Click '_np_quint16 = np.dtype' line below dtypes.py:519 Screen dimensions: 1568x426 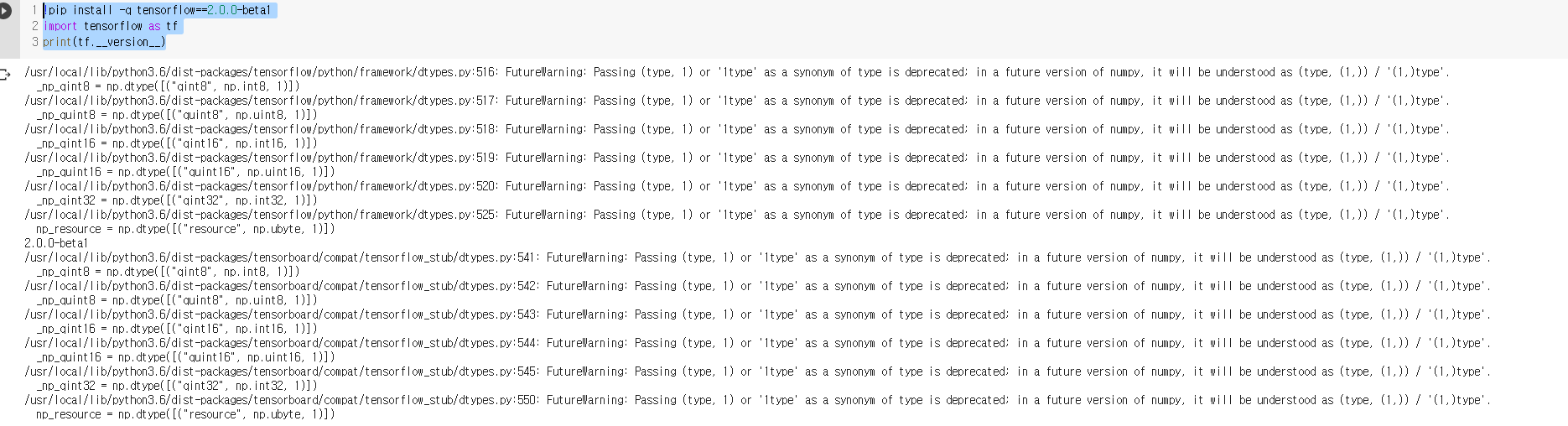click(x=185, y=172)
